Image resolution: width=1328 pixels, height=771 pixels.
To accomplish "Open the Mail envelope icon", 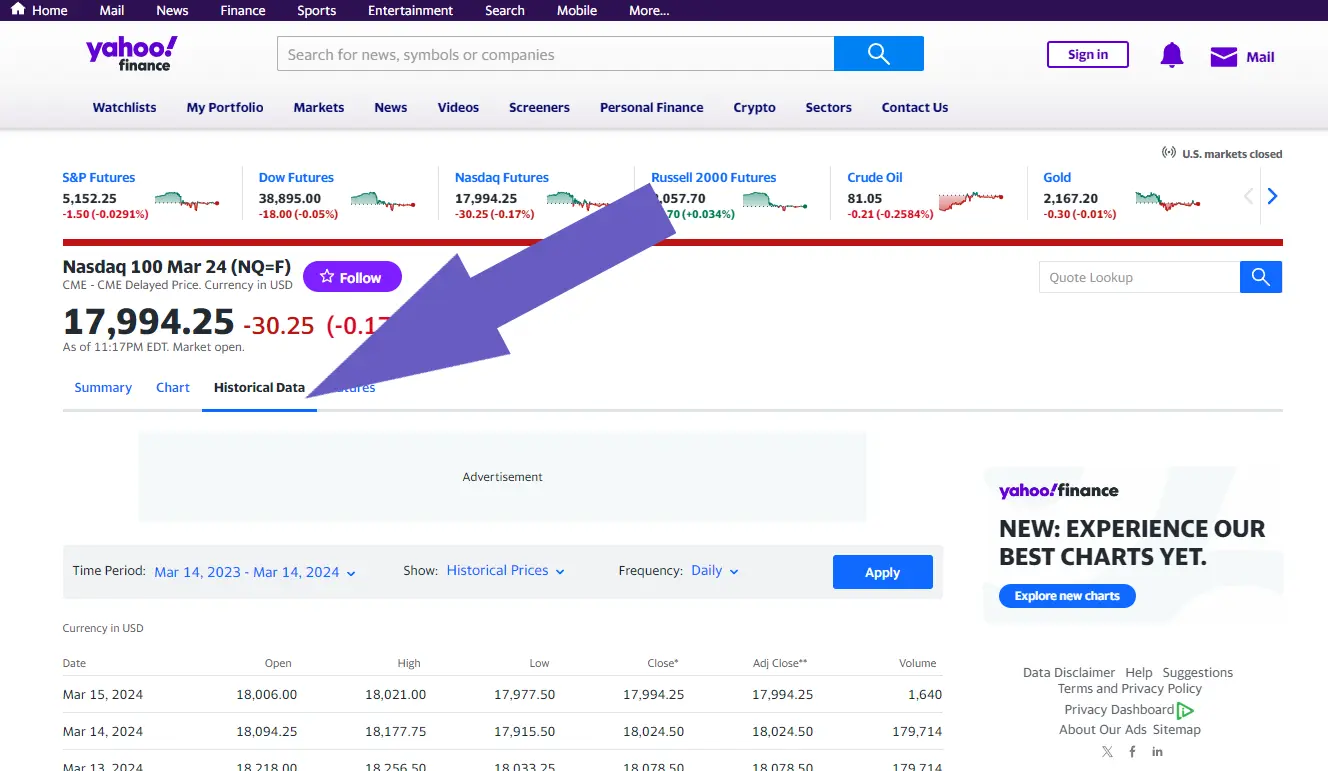I will (1223, 57).
